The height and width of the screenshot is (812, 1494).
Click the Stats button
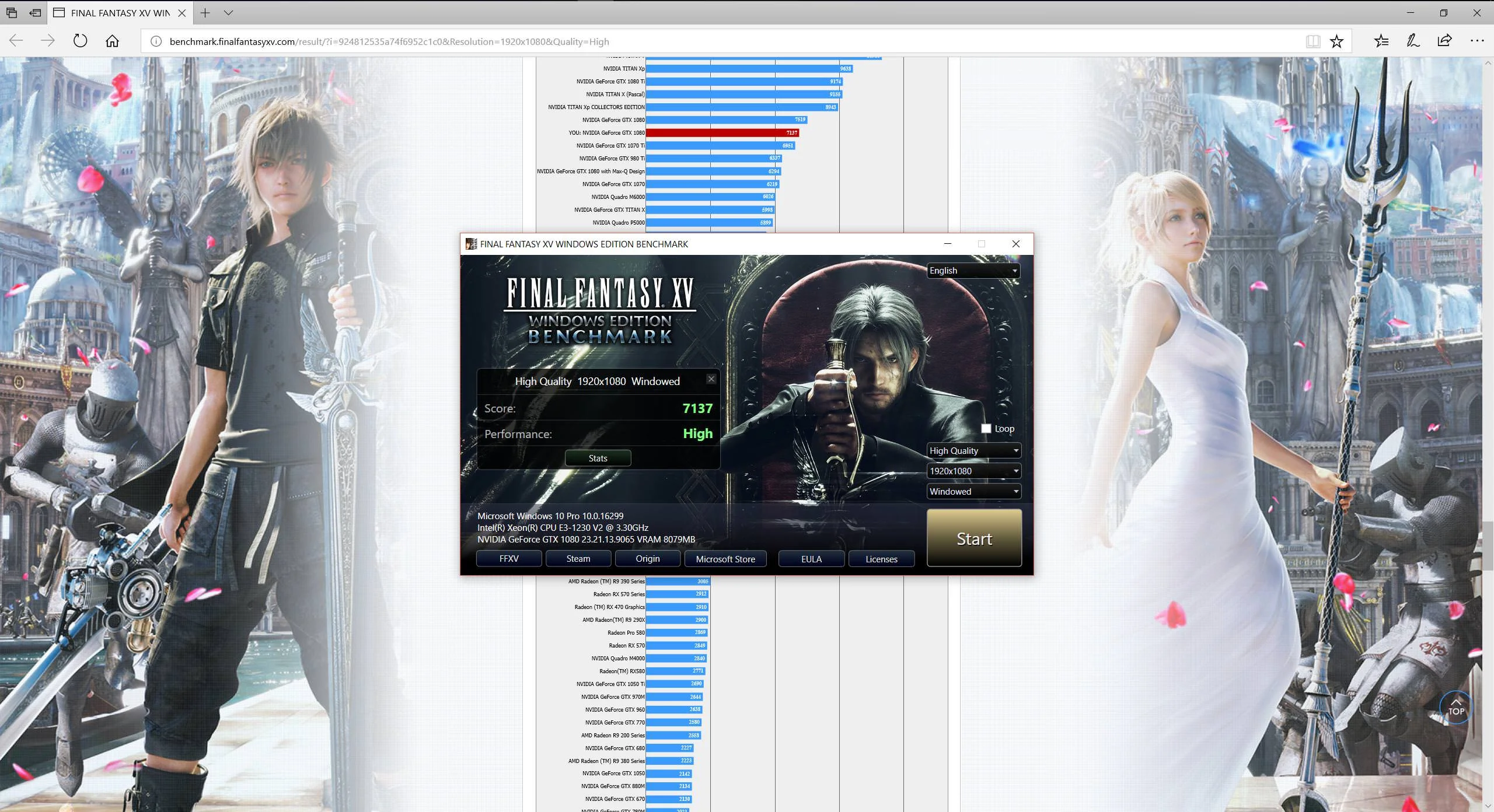(x=598, y=458)
